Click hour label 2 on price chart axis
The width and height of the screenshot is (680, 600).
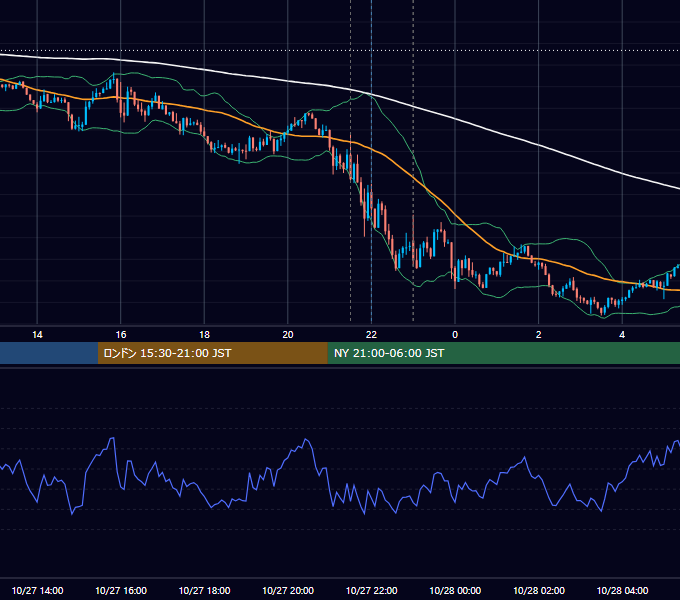click(x=539, y=335)
